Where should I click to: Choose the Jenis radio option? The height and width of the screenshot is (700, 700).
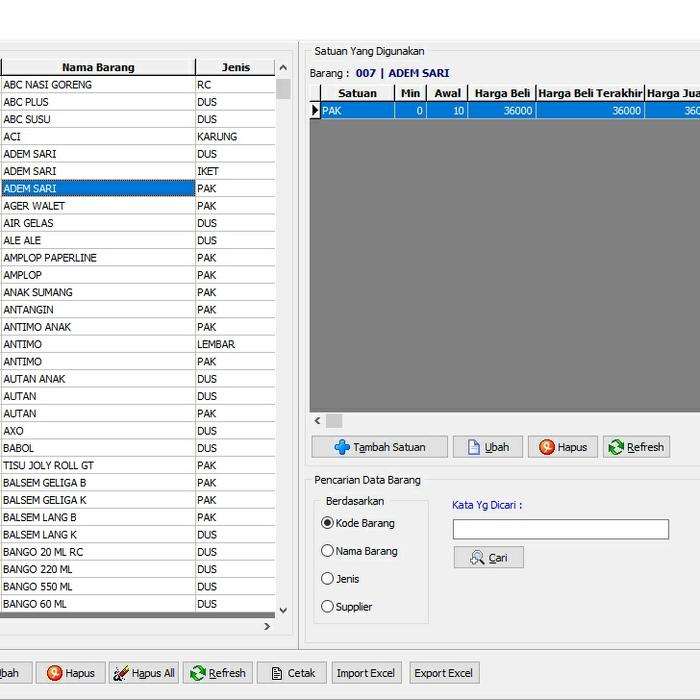coord(327,579)
